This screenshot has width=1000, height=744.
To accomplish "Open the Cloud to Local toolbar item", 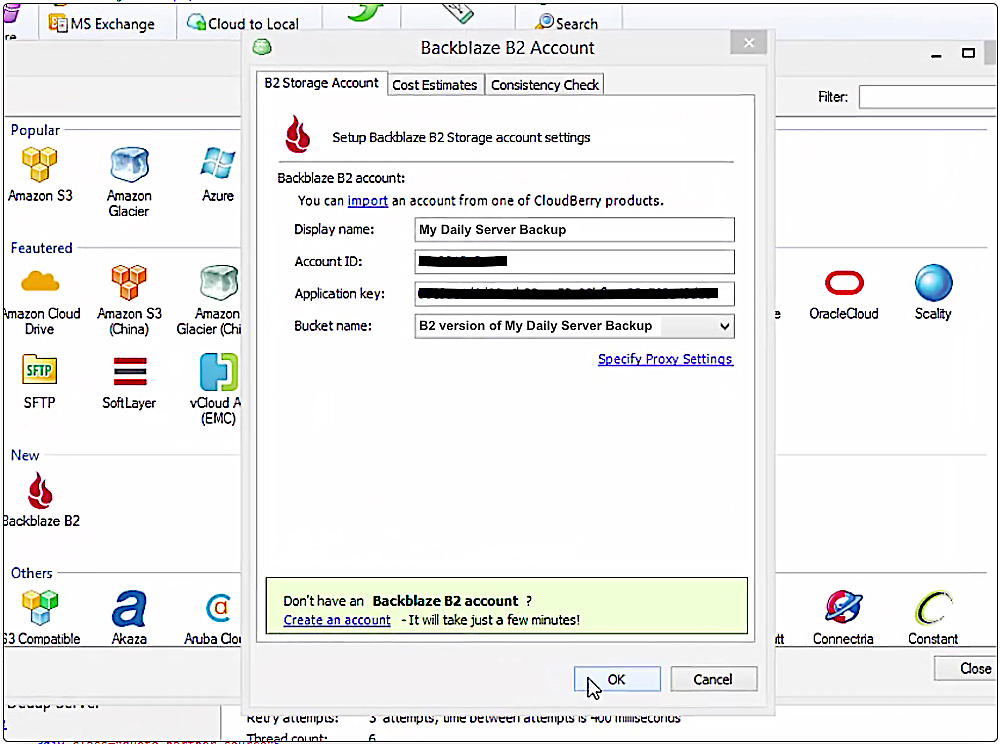I will click(242, 24).
